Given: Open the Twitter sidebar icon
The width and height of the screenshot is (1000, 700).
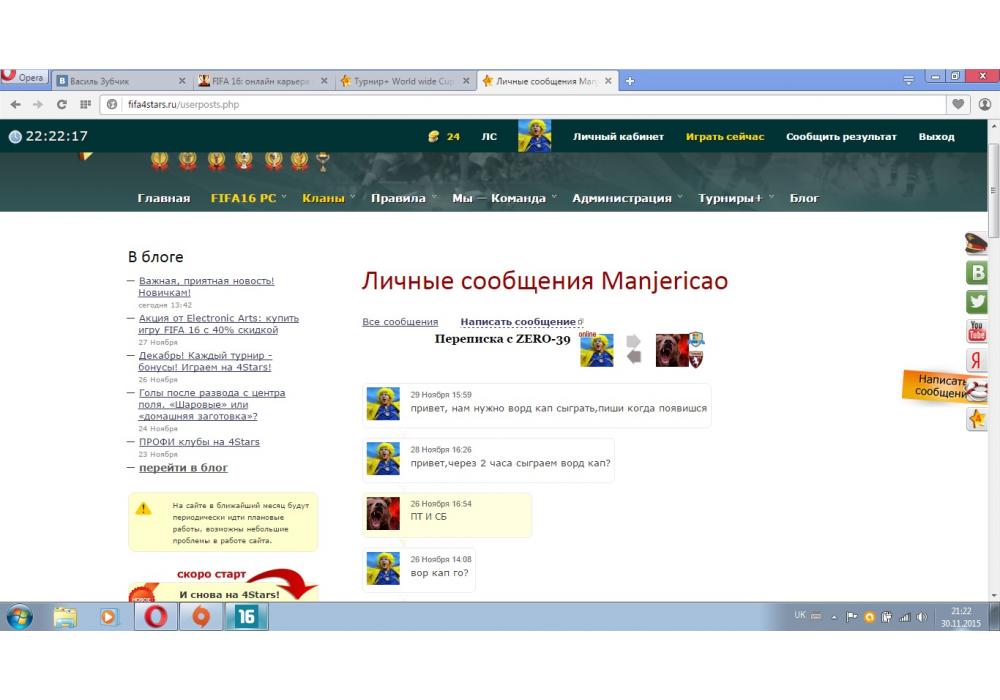Looking at the screenshot, I should pos(976,302).
